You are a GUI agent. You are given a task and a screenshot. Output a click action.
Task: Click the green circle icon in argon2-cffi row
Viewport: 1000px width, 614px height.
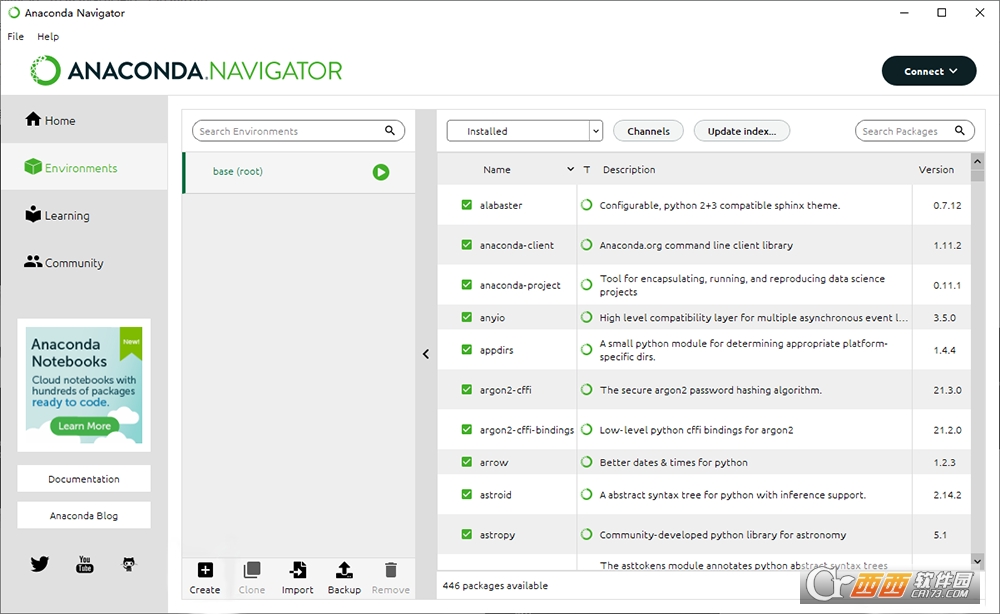[587, 389]
